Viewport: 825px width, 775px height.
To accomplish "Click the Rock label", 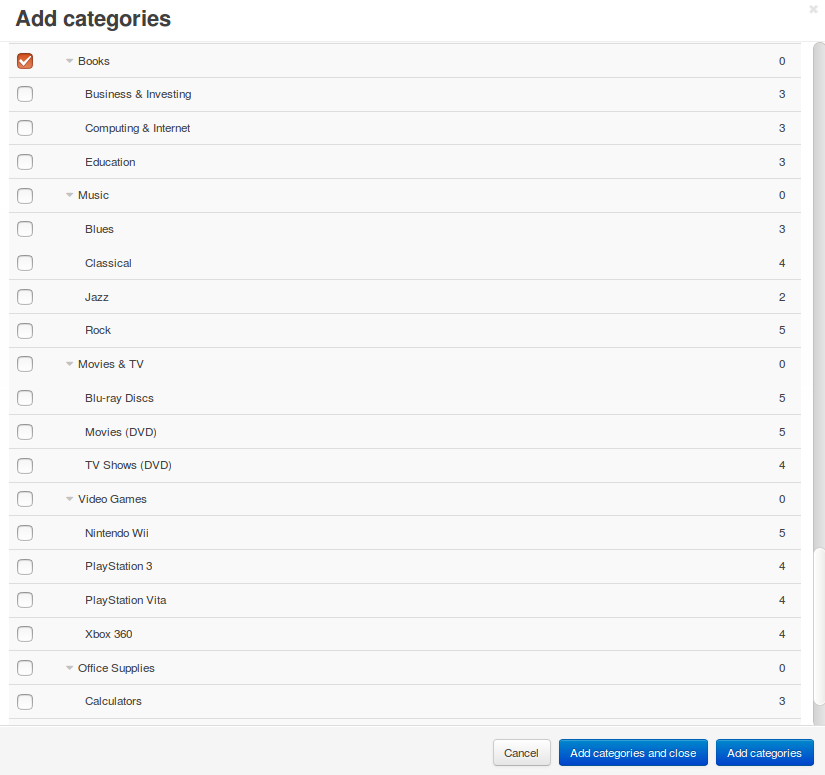I will click(x=98, y=330).
